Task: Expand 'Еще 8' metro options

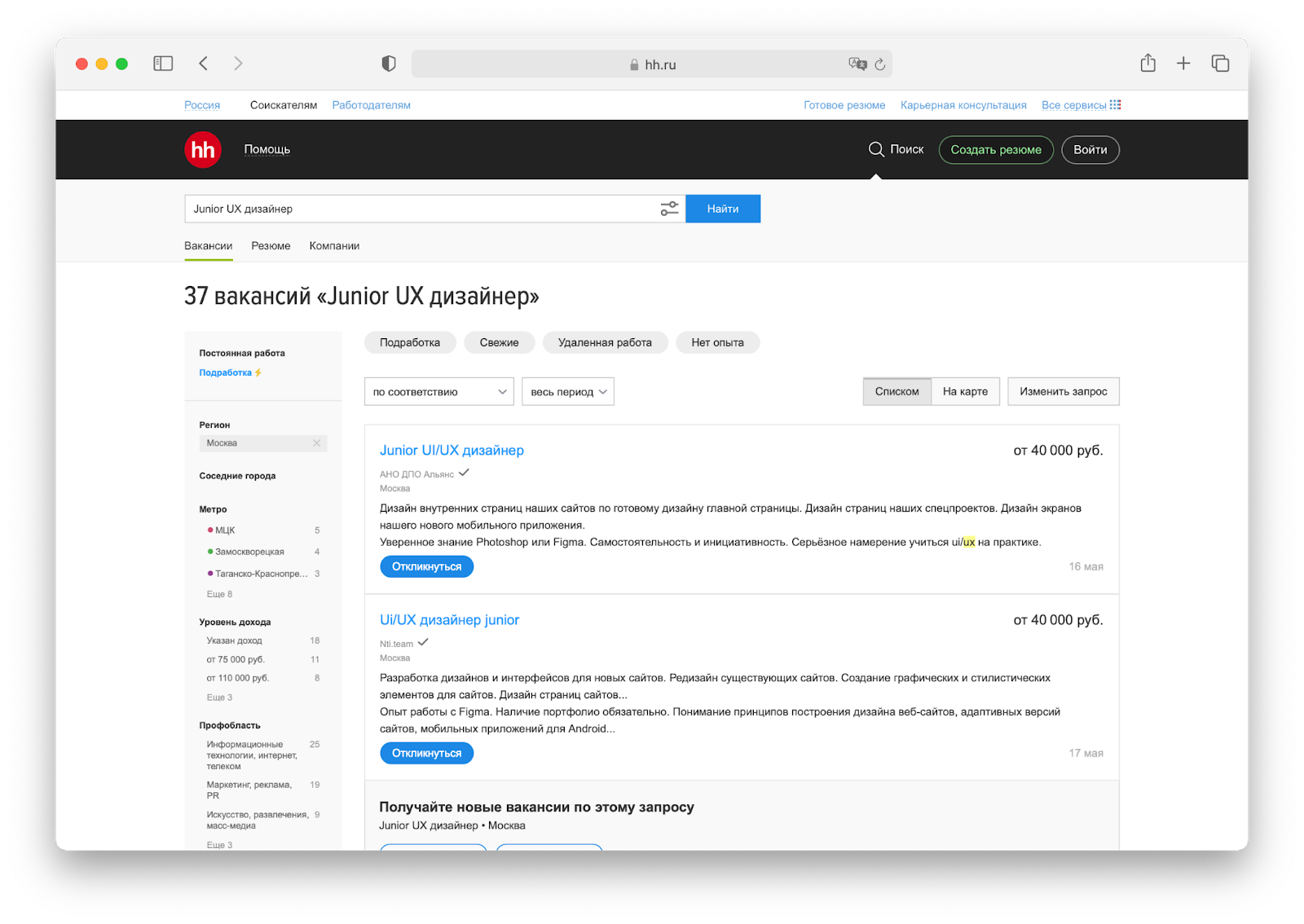Action: point(219,594)
